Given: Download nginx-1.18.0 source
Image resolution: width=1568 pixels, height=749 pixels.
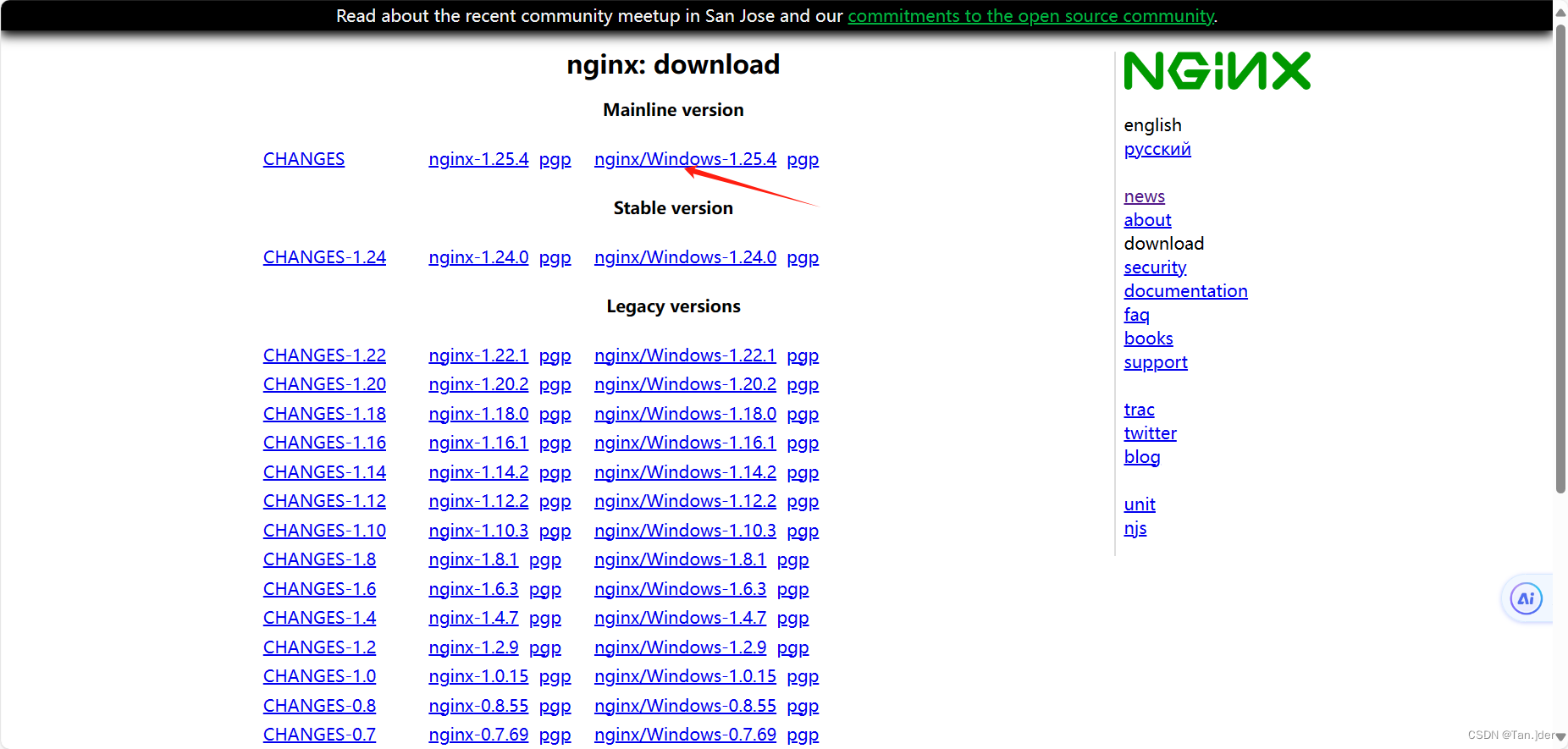Looking at the screenshot, I should point(478,414).
